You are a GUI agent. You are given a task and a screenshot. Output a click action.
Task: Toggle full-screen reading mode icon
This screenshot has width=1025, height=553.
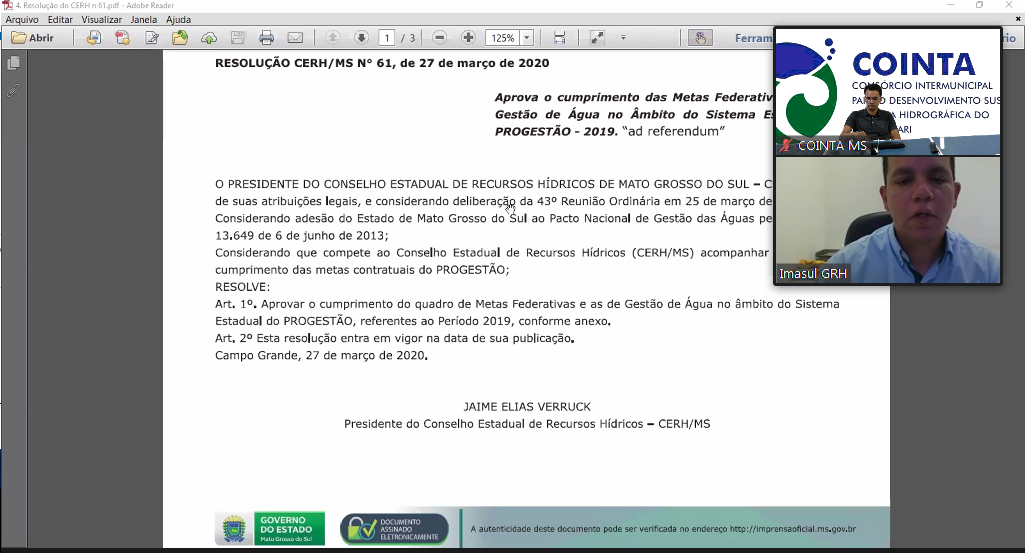tap(597, 38)
